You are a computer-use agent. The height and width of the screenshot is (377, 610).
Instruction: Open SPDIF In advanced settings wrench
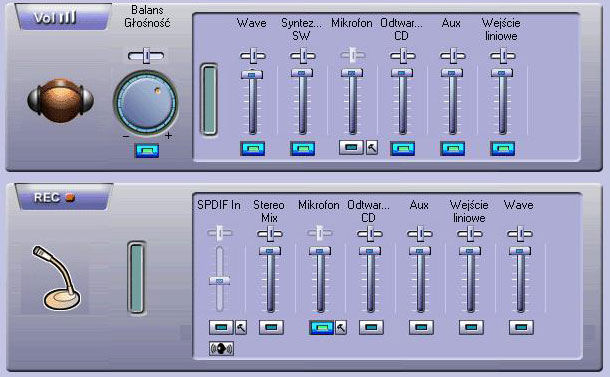(241, 328)
